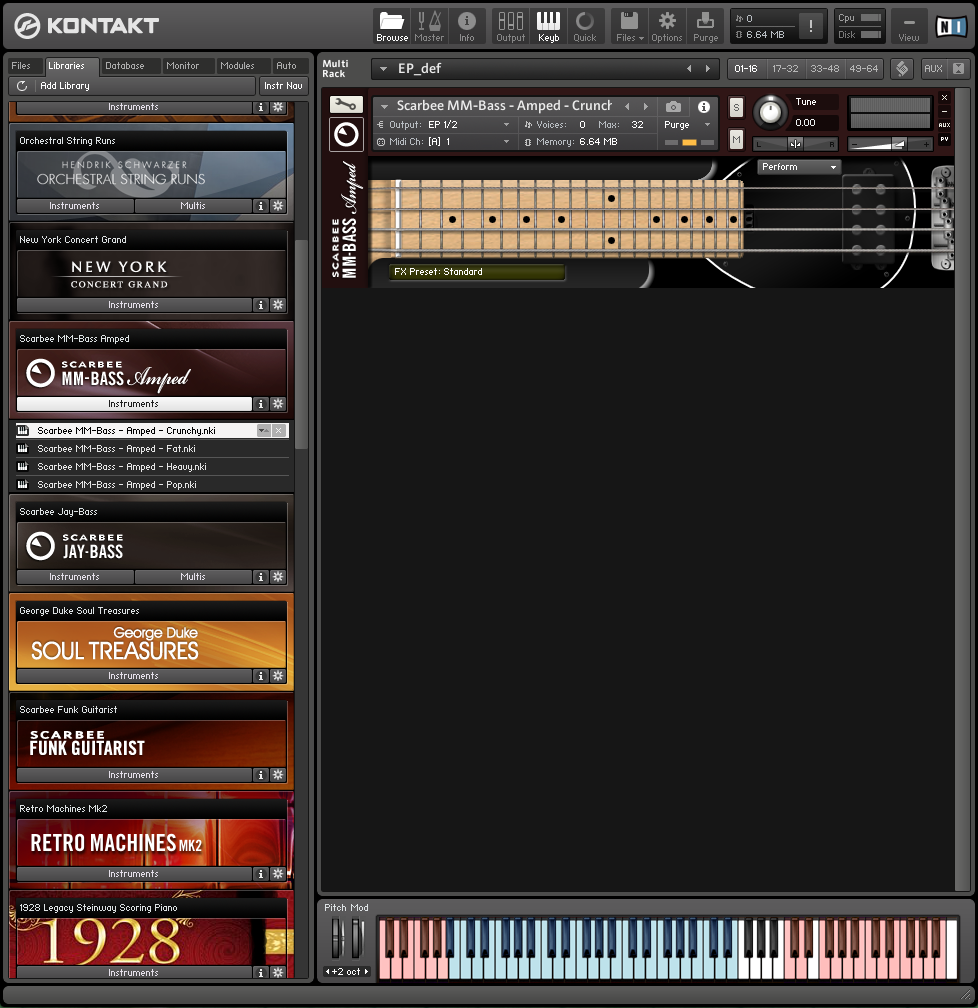Toggle the Browse panel in the top toolbar
Viewport: 978px width, 1008px height.
tap(392, 26)
